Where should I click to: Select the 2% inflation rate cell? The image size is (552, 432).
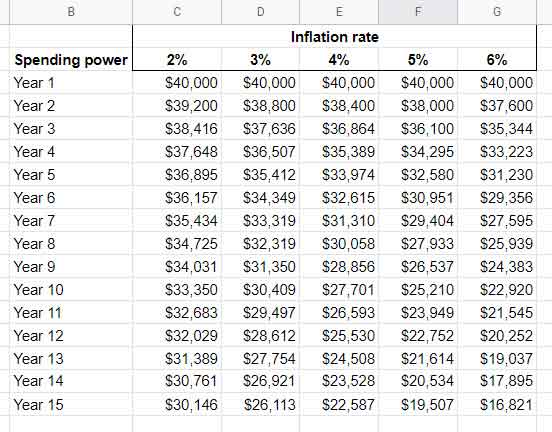(x=177, y=60)
